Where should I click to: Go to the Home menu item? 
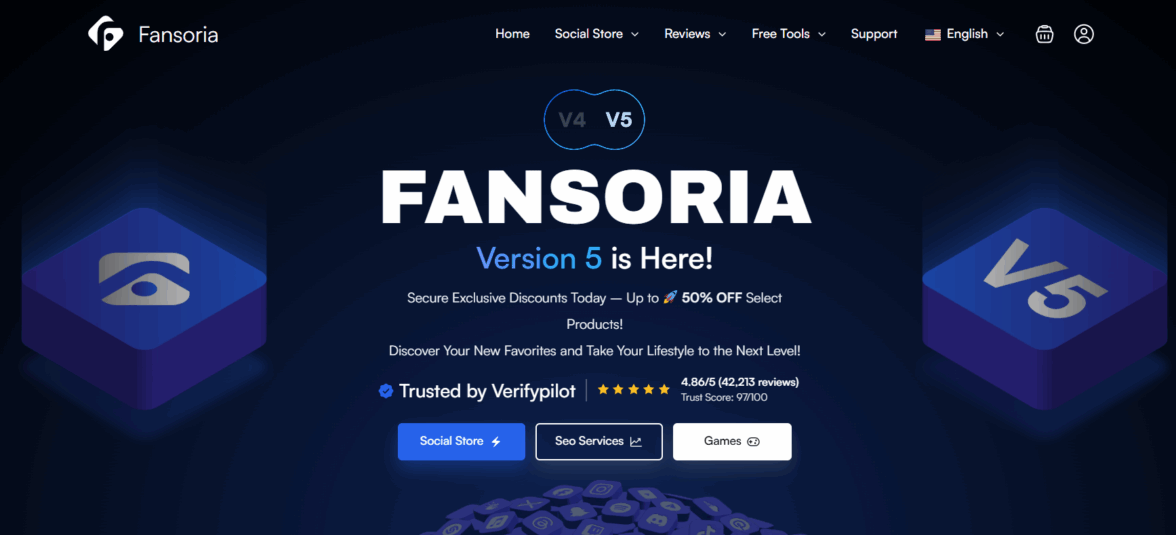click(512, 34)
